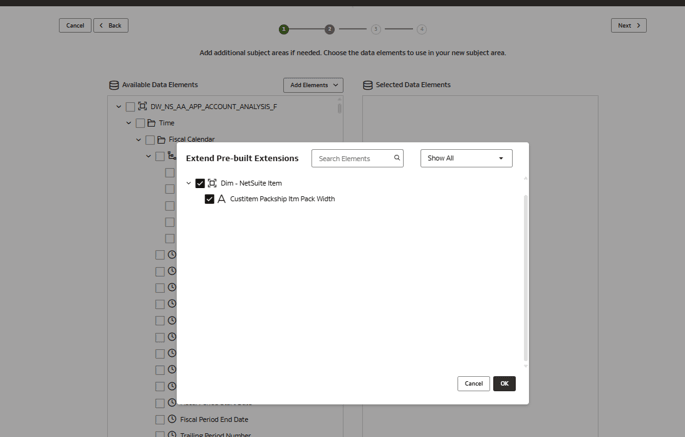
Task: Check the DW_NS_AA_APP_ACCOUNT_ANALYSIS_F checkbox
Action: click(x=130, y=107)
